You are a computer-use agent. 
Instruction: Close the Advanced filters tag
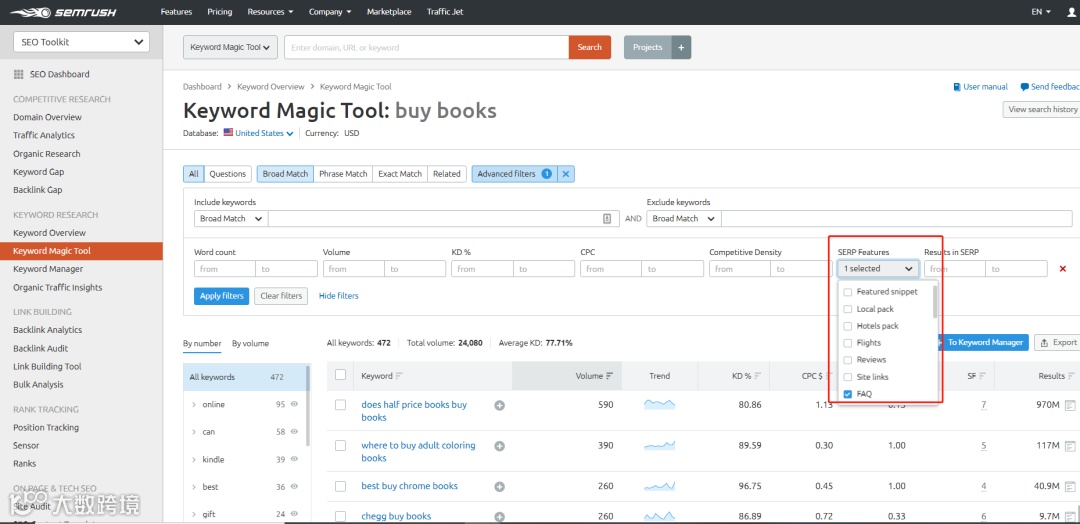pyautogui.click(x=565, y=174)
